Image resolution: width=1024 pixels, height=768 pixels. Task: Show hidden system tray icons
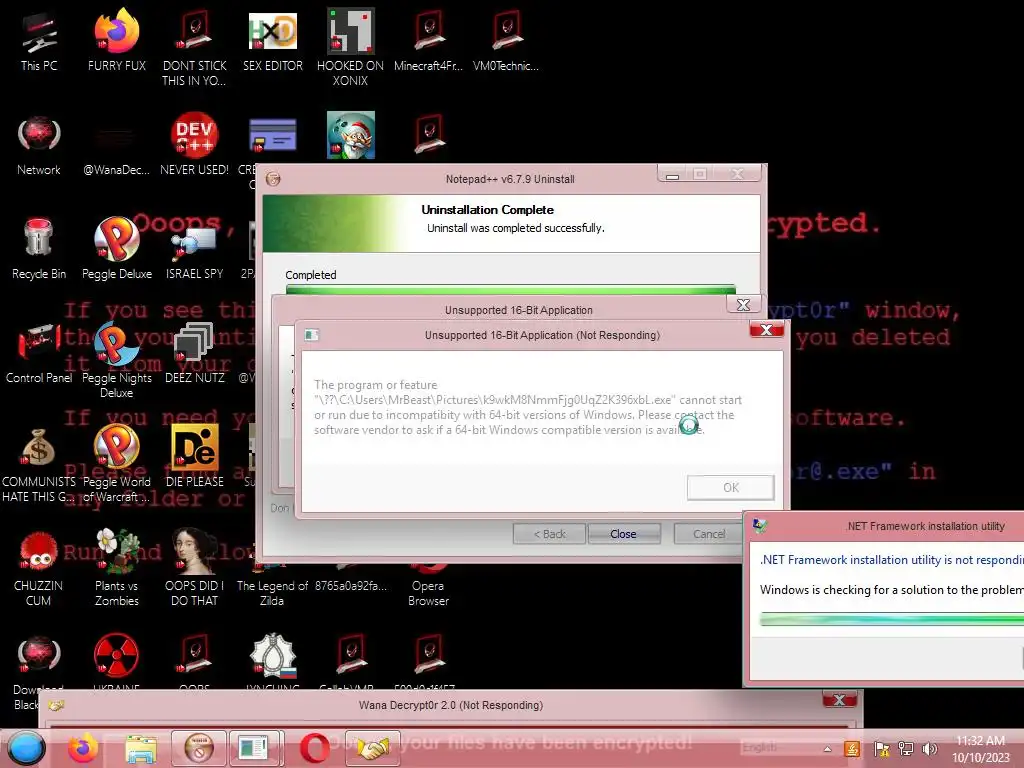(827, 749)
